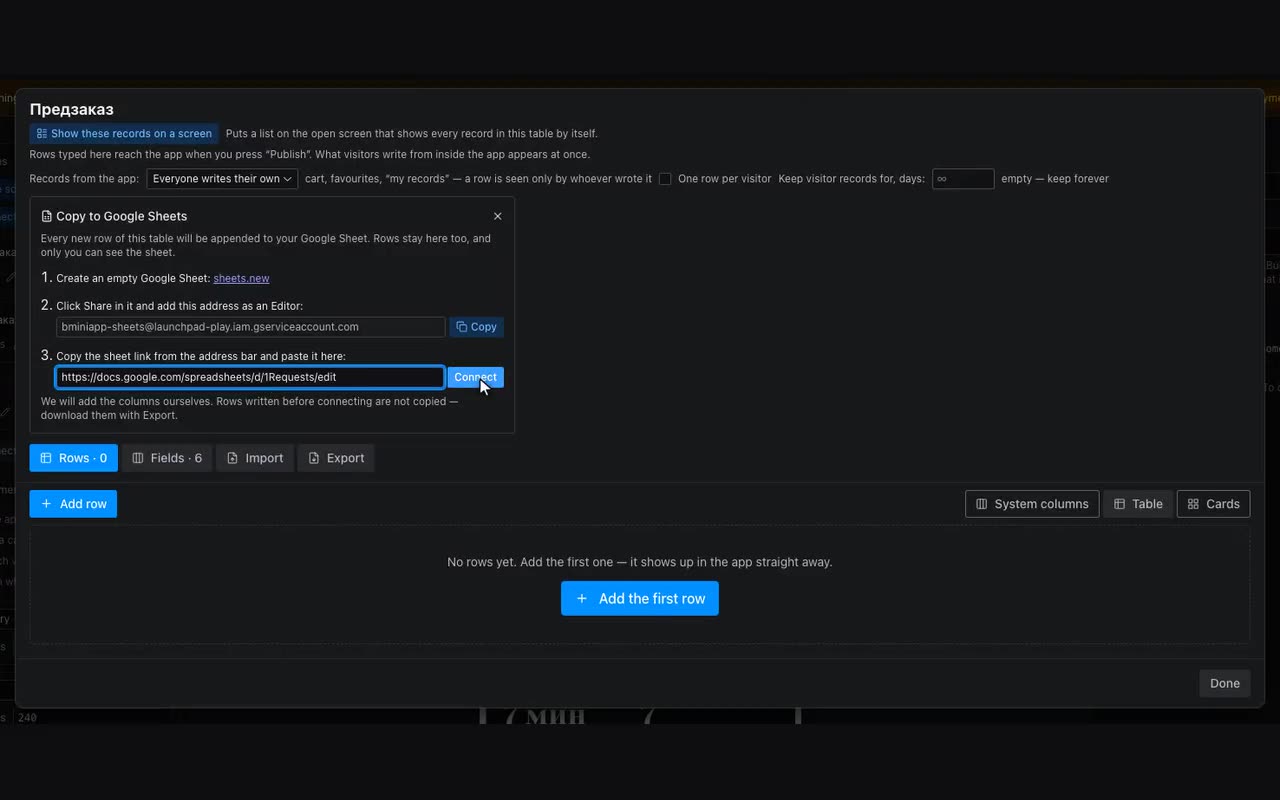Toggle System columns
This screenshot has width=1280, height=800.
[1032, 504]
